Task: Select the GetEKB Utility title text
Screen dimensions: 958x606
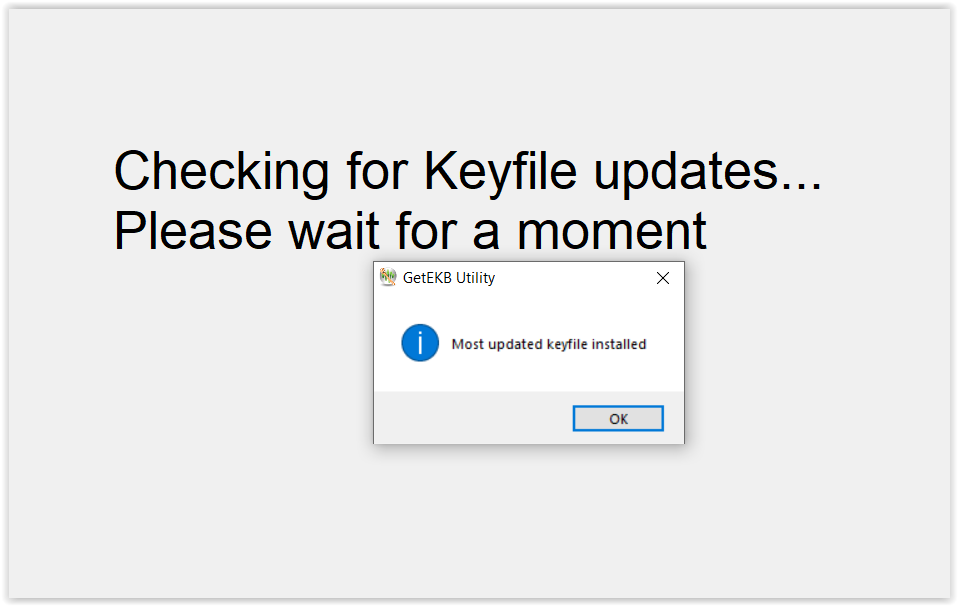Action: coord(448,278)
